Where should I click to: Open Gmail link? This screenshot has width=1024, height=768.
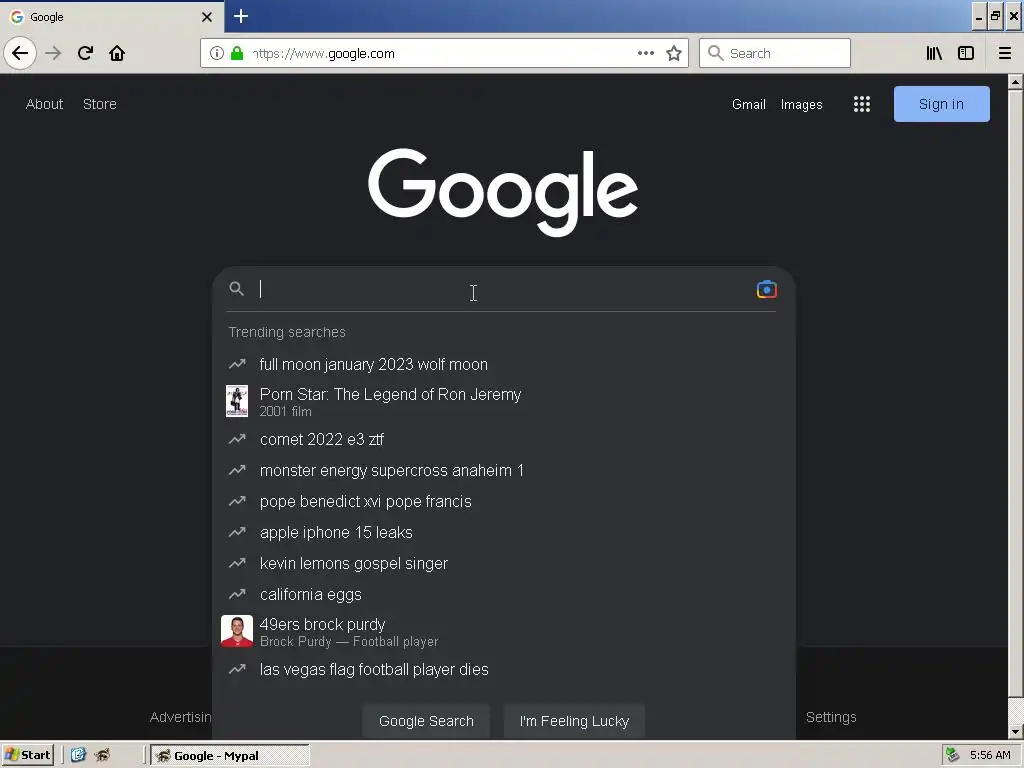(x=748, y=104)
